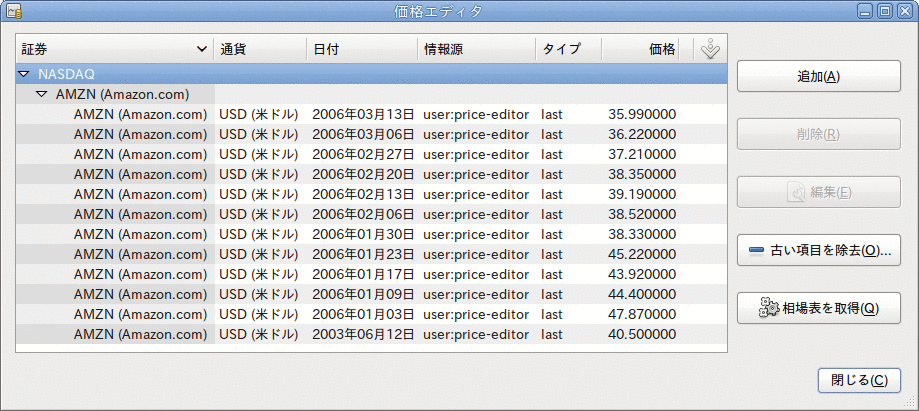Click the window menu icon in title bar
919x411 pixels.
click(14, 12)
